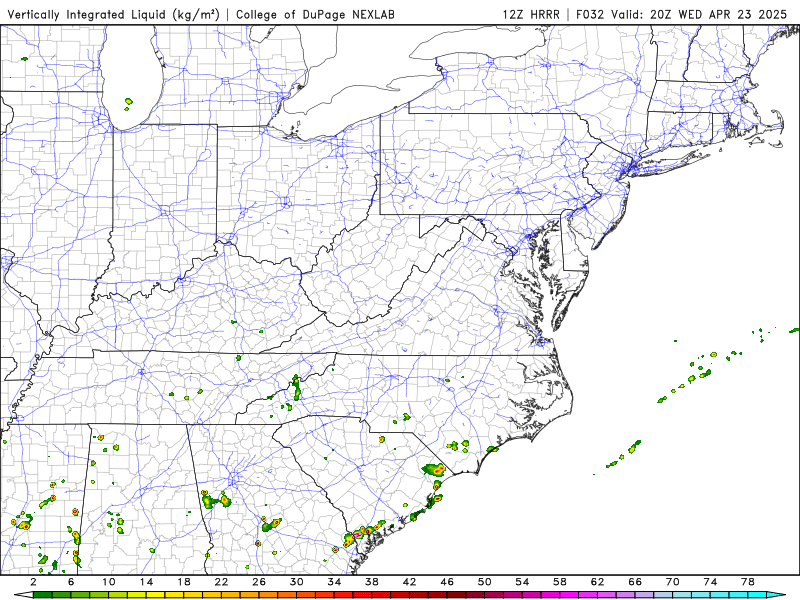Click the legend value 54
The width and height of the screenshot is (800, 600).
click(x=522, y=582)
